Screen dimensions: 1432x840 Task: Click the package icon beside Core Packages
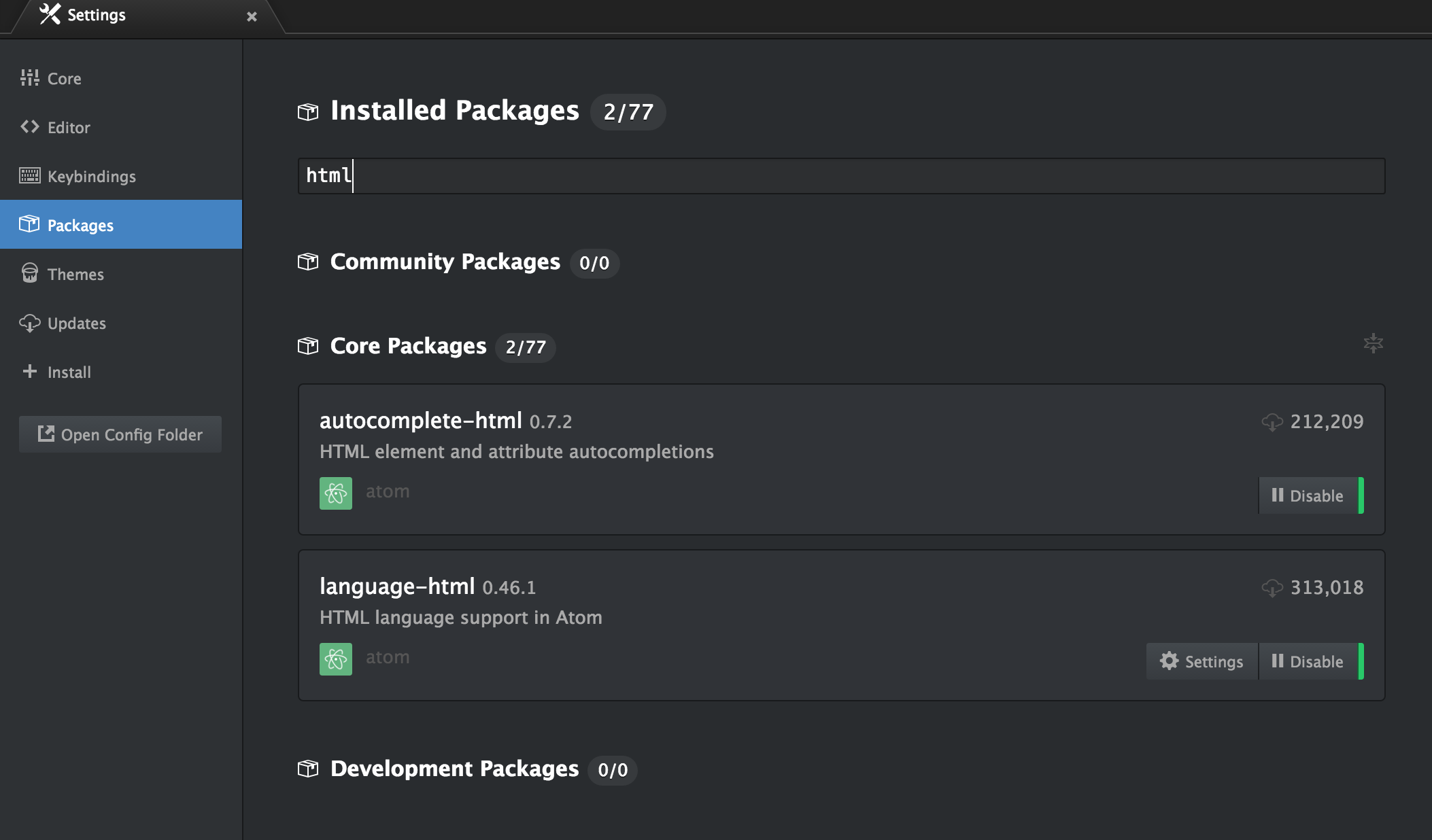coord(308,346)
